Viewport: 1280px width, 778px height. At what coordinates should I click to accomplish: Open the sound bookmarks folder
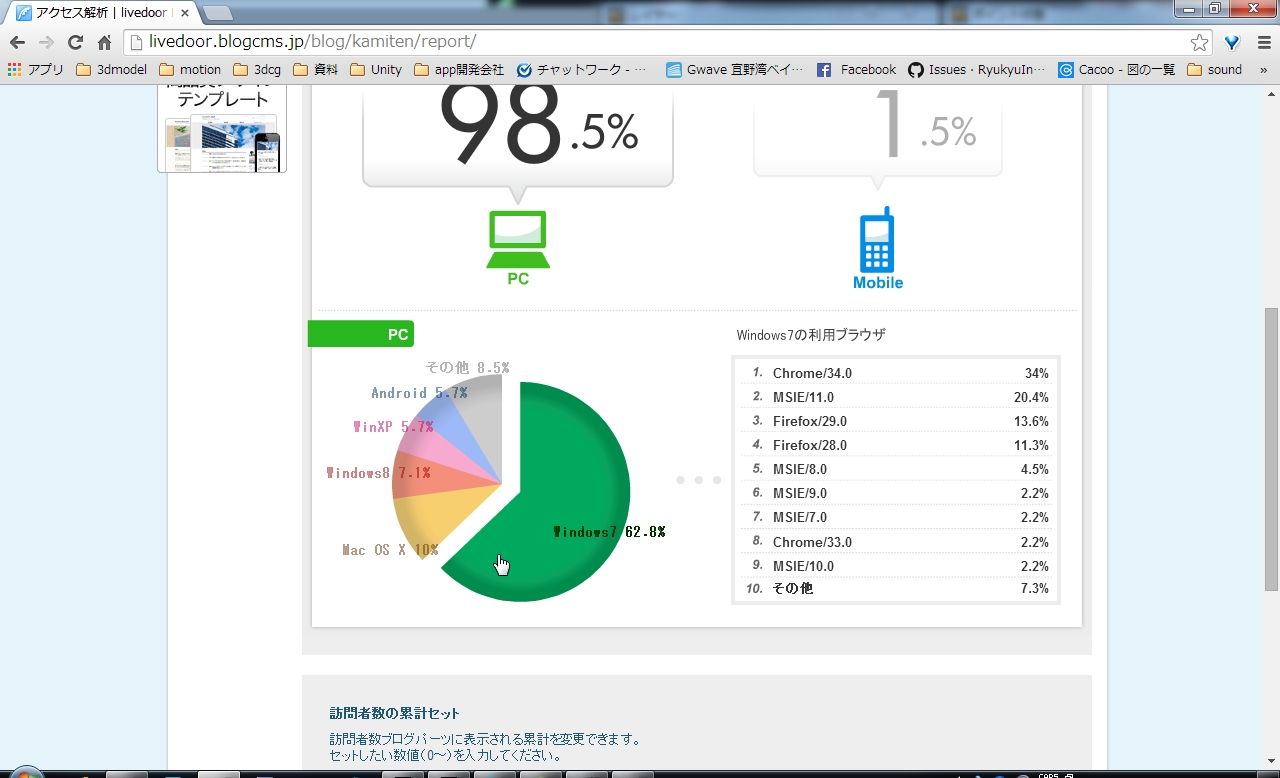click(1214, 70)
